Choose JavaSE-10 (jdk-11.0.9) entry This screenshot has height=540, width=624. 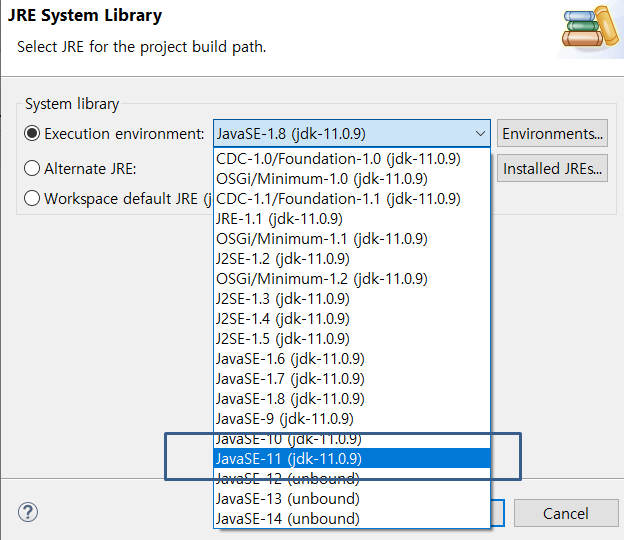[352, 439]
